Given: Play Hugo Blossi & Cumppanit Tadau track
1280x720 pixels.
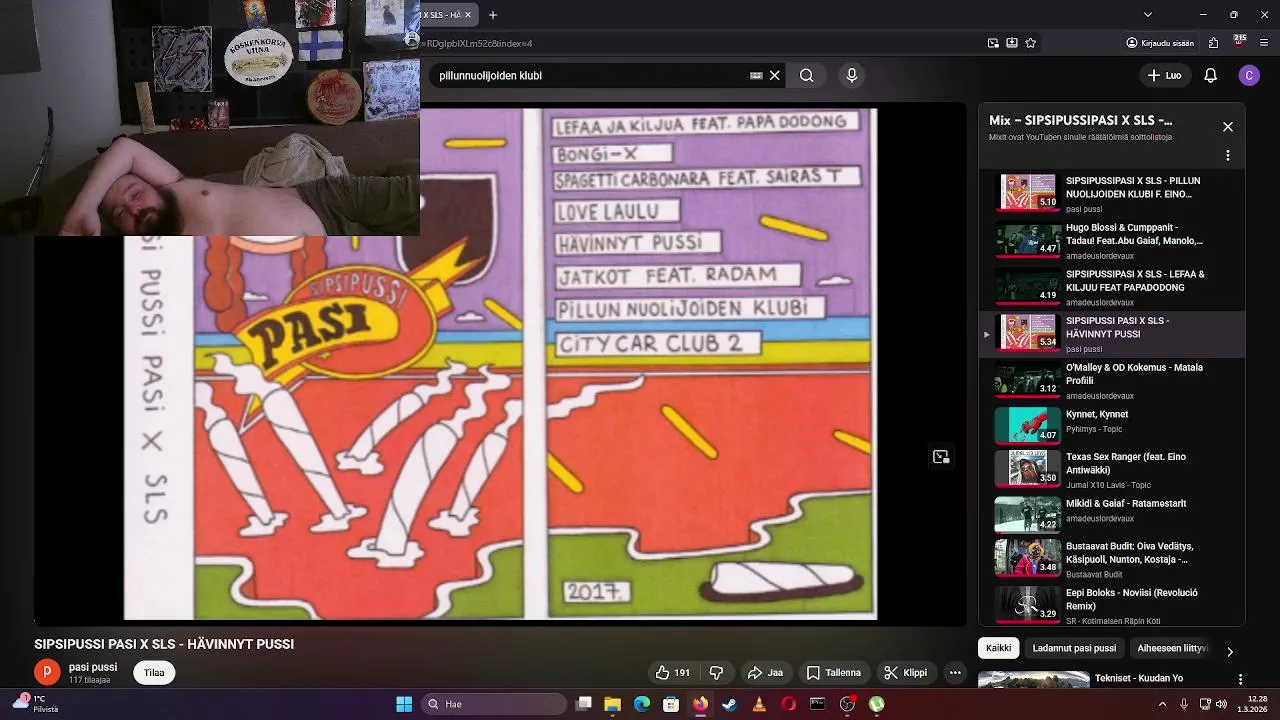Looking at the screenshot, I should click(x=1112, y=240).
